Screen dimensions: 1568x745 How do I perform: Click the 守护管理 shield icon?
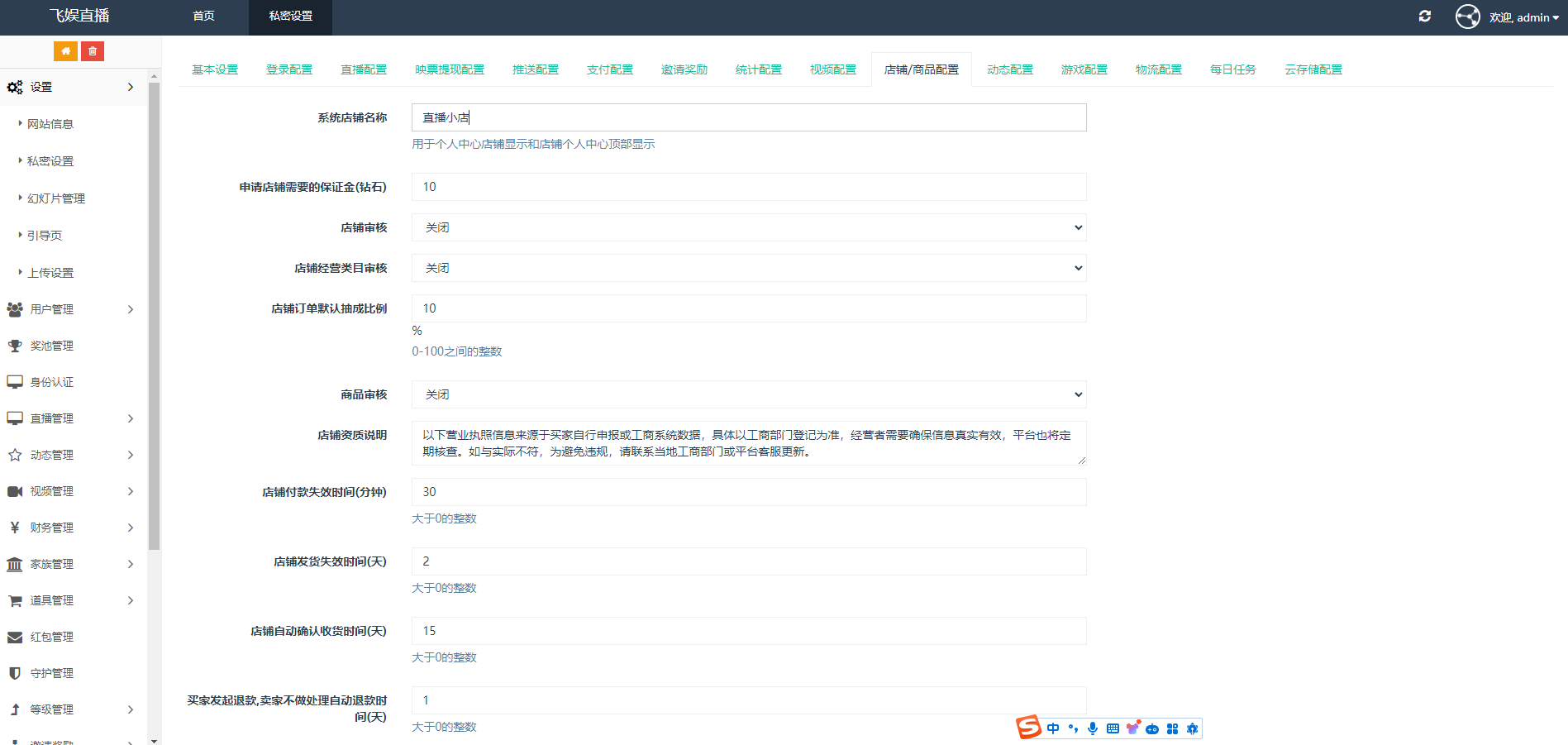coord(14,672)
